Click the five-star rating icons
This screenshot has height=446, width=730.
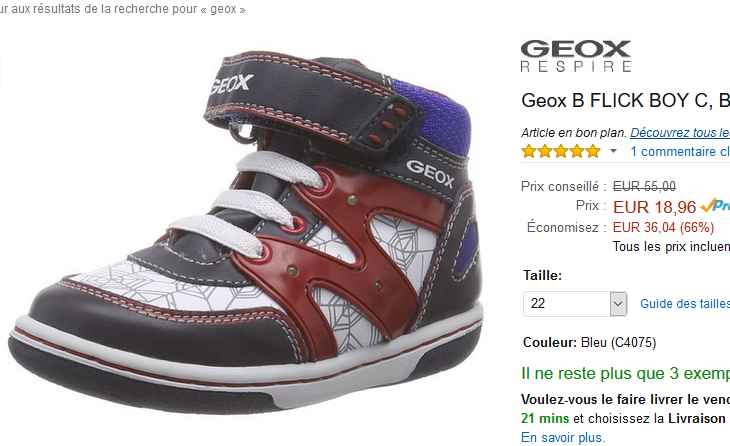pos(561,152)
